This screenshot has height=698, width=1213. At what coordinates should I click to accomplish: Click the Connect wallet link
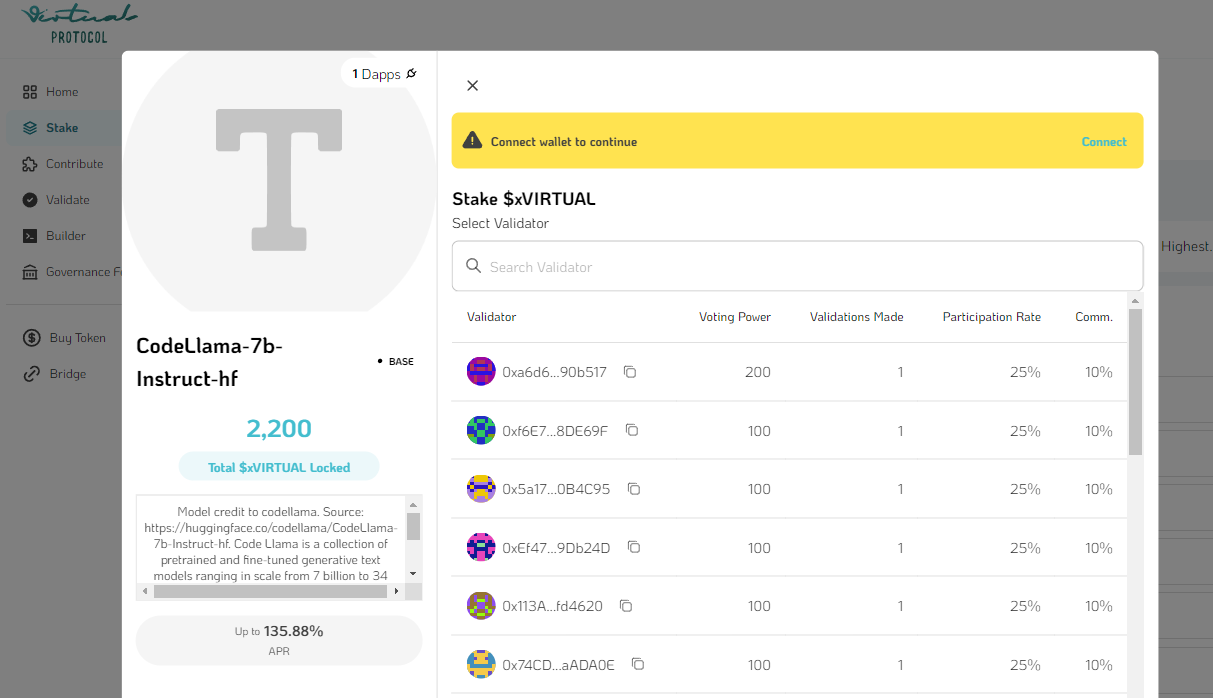click(x=1104, y=142)
